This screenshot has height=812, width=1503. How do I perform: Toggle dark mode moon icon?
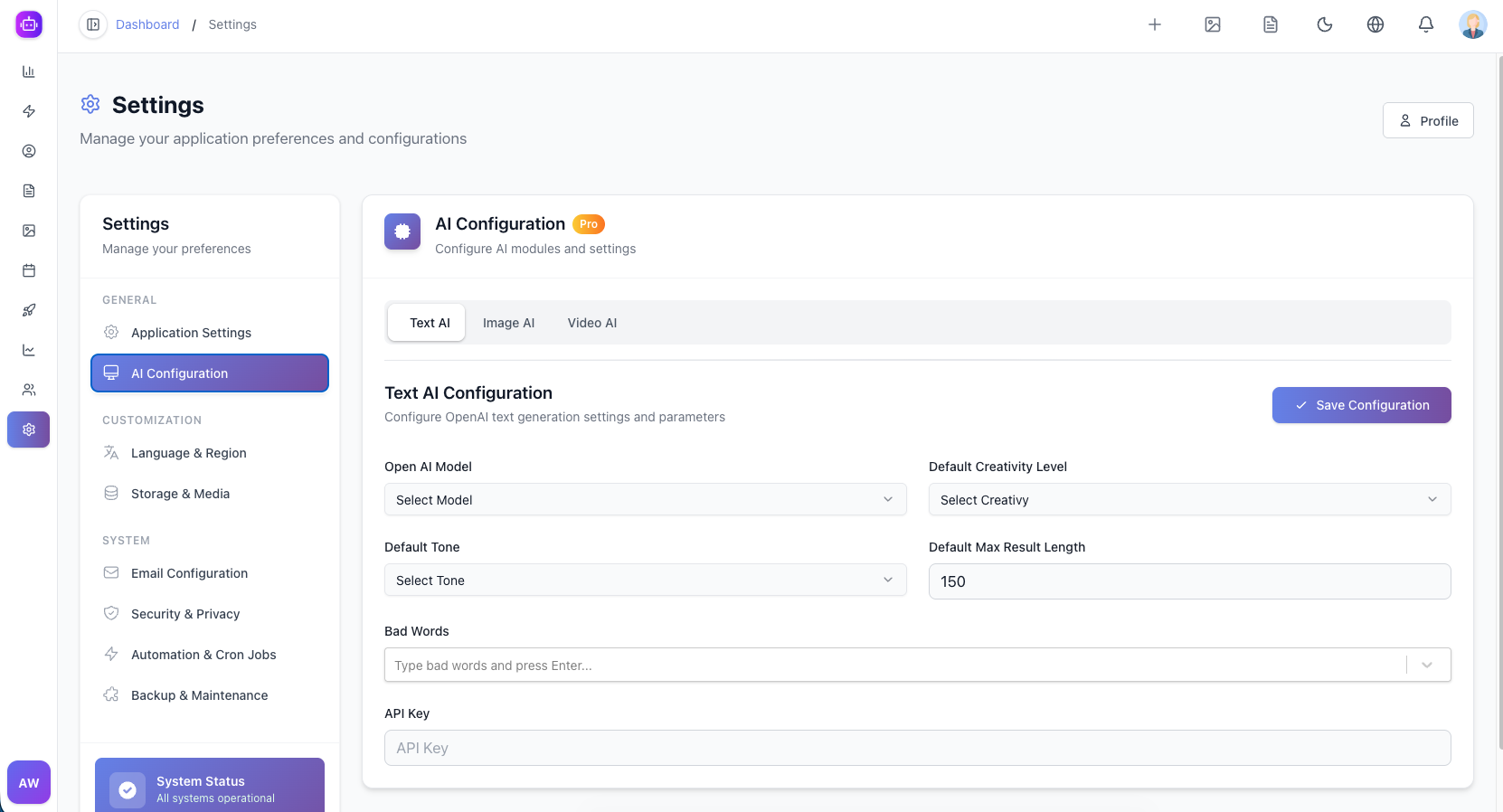coord(1324,24)
